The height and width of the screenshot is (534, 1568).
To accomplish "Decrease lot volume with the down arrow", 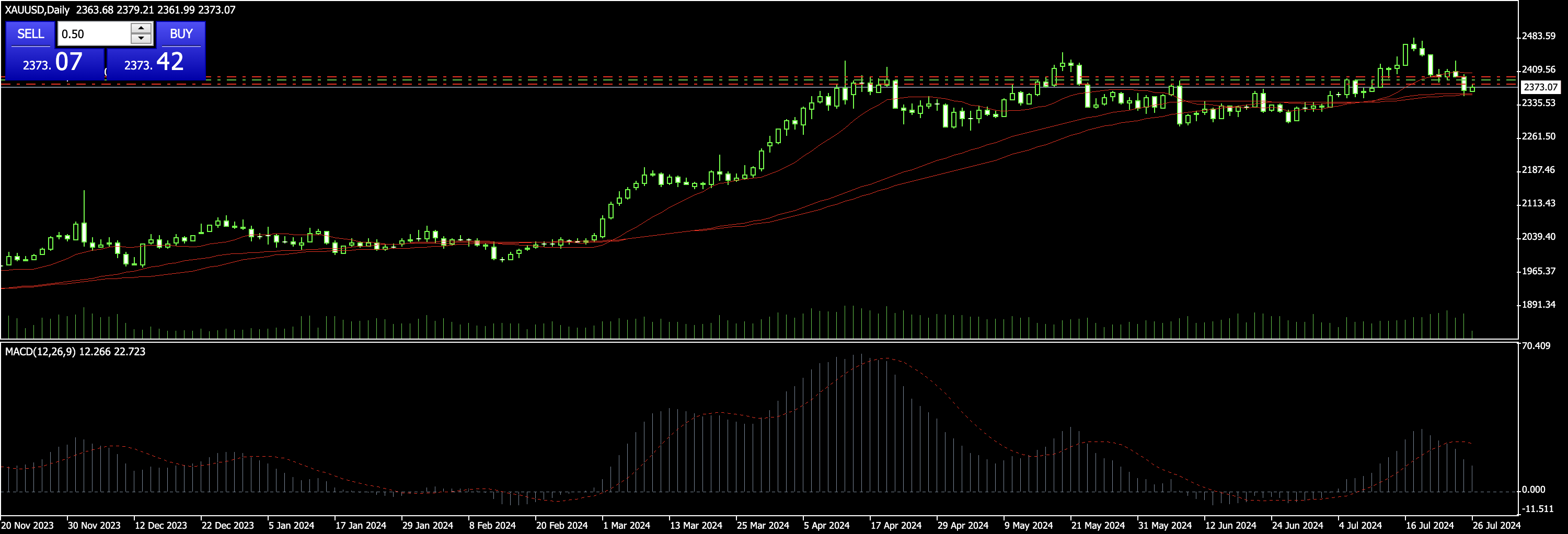I will [141, 39].
